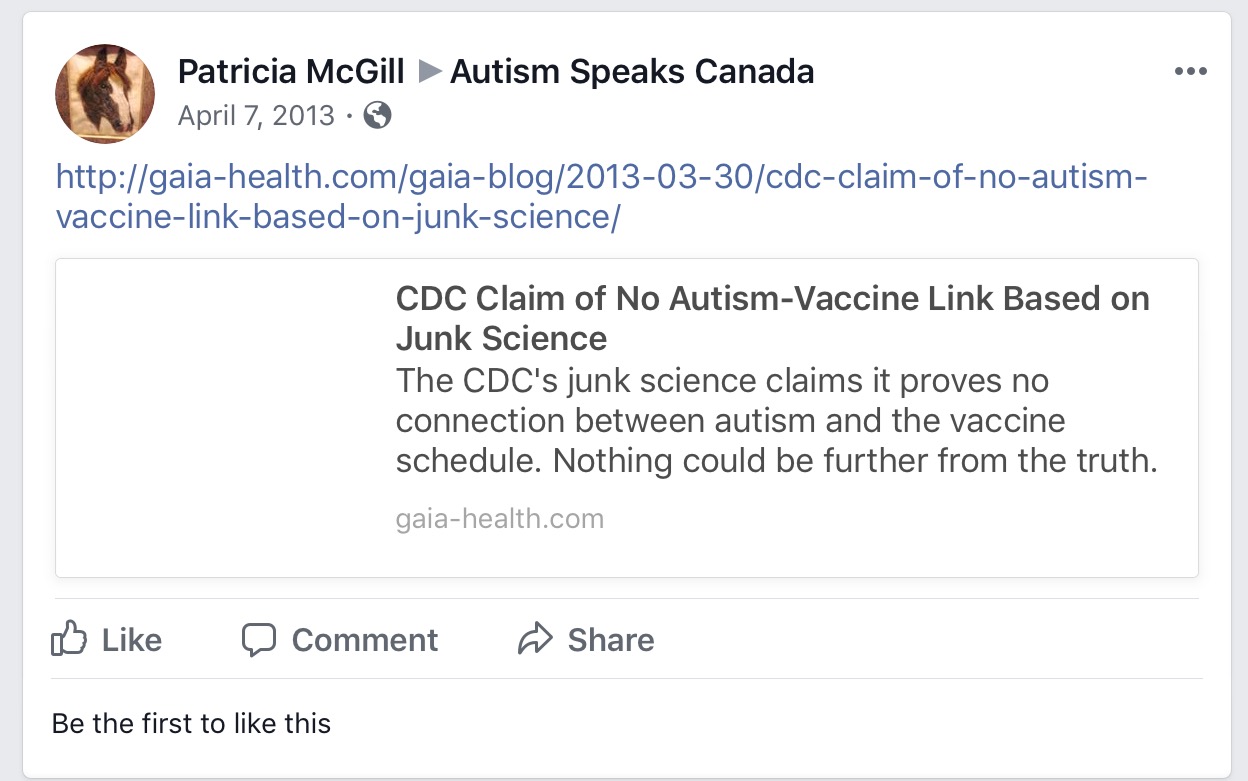Click the arrow between poster and page names
The image size is (1248, 781).
pos(429,72)
